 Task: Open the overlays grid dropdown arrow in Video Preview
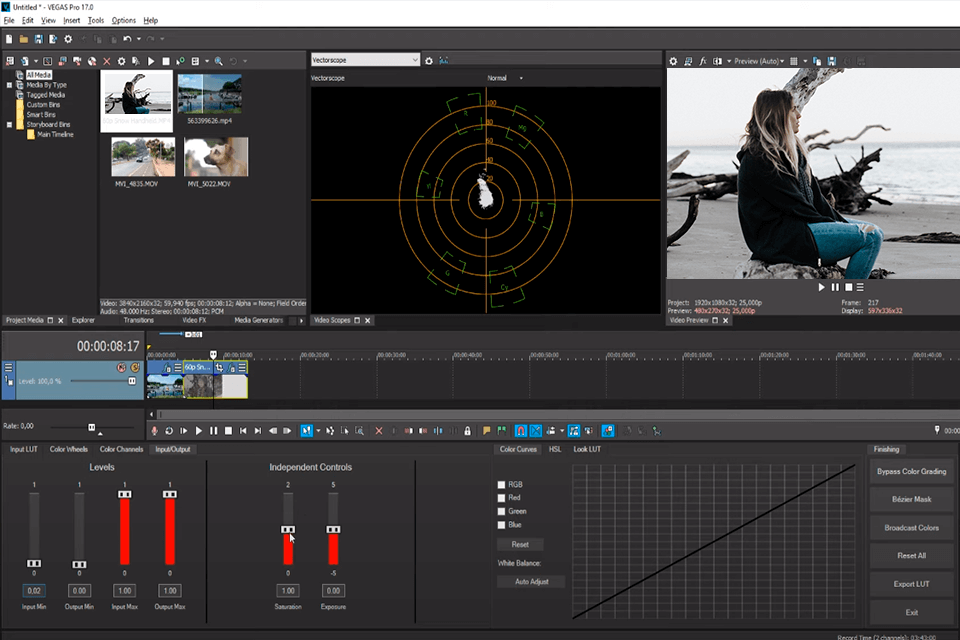(804, 61)
